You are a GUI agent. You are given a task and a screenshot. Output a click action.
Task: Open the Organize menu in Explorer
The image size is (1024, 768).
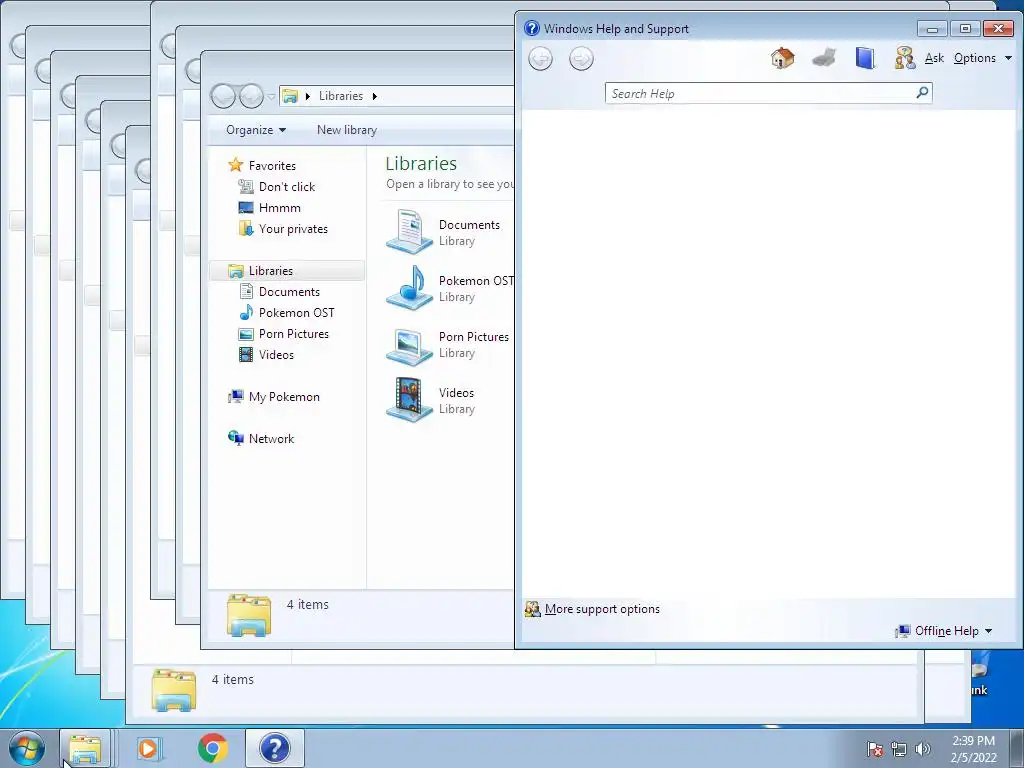pyautogui.click(x=256, y=130)
